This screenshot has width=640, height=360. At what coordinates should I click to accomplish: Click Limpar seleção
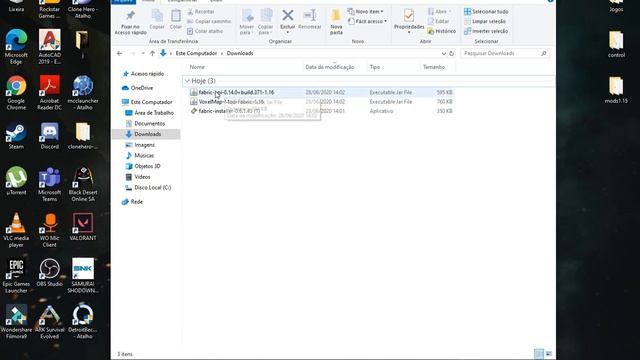click(485, 21)
